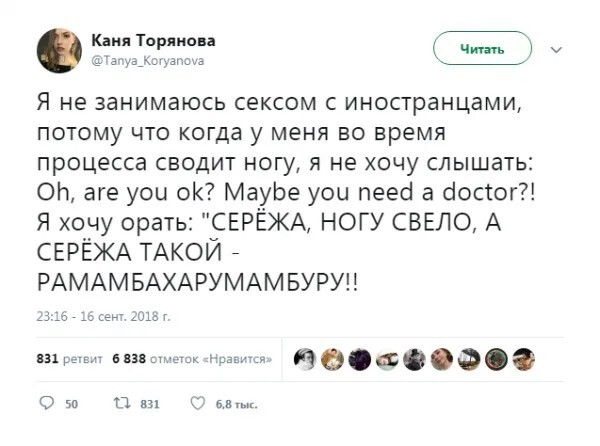Open the first liker avatar in row
The height and width of the screenshot is (446, 600).
(x=305, y=360)
